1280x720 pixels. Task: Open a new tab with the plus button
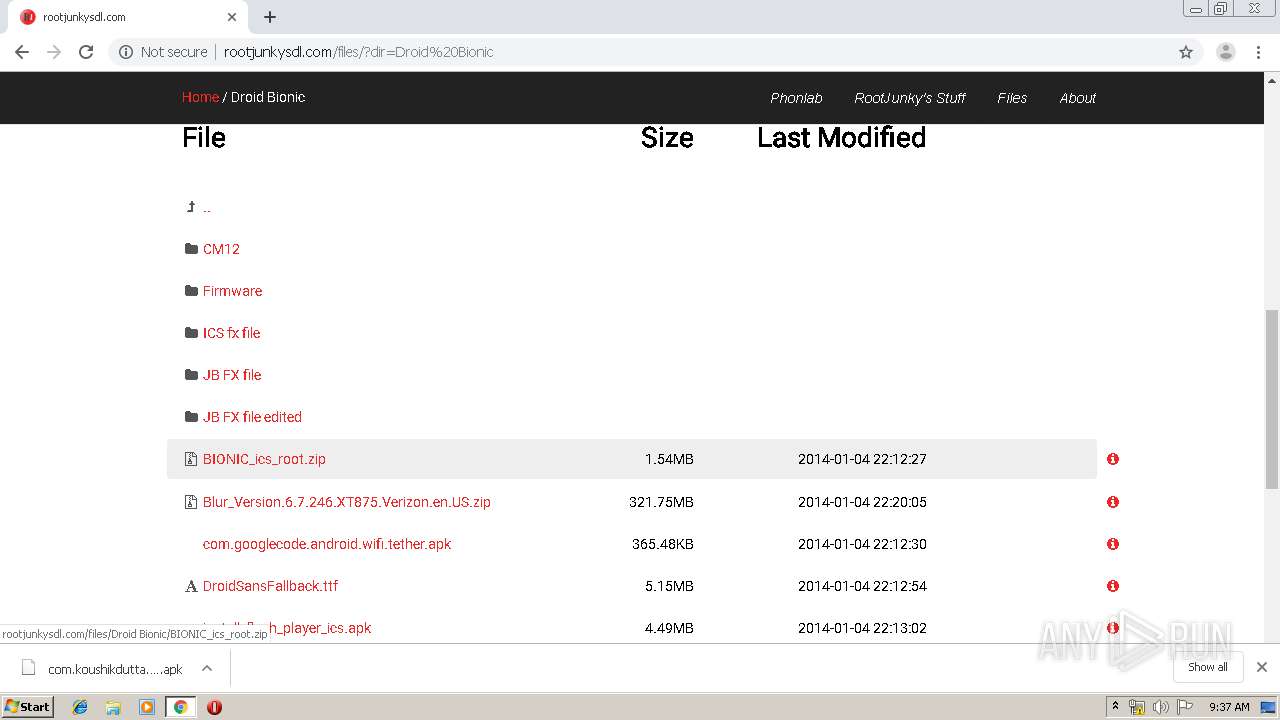(270, 17)
